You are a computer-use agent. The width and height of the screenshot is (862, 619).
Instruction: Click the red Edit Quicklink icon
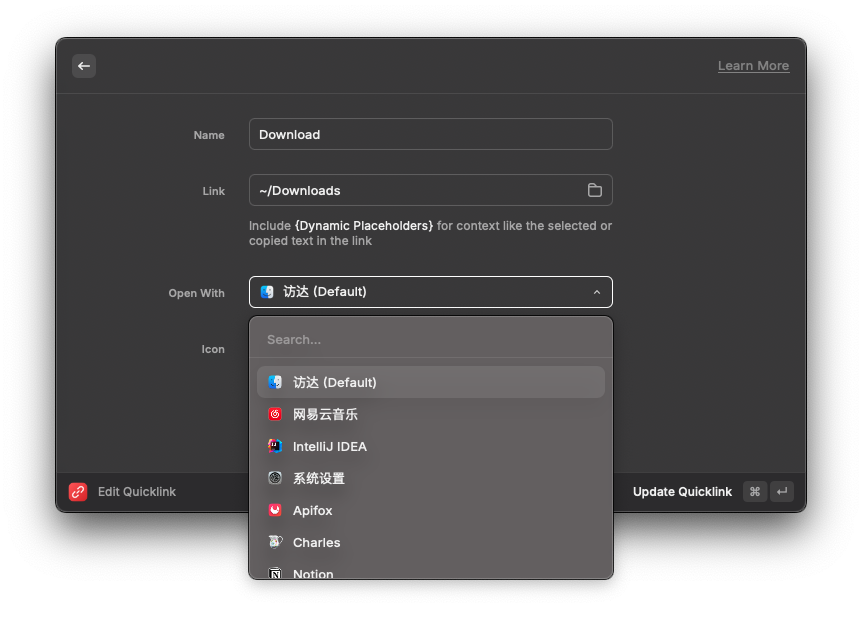(x=78, y=492)
